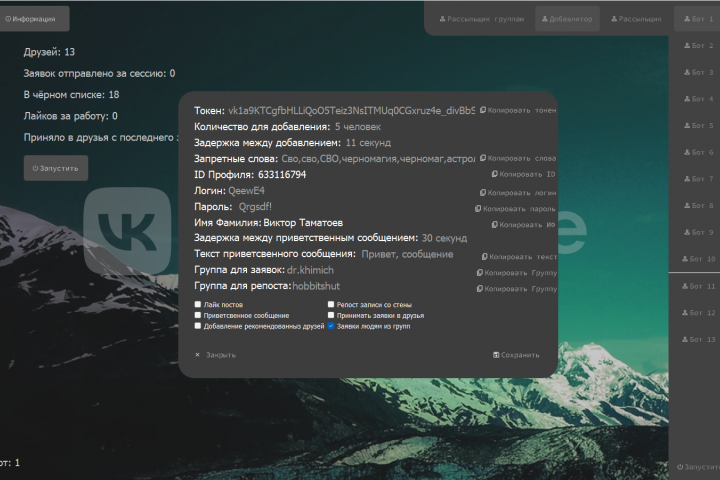
Task: Close the settings dialog with Закрыть
Action: [x=215, y=355]
